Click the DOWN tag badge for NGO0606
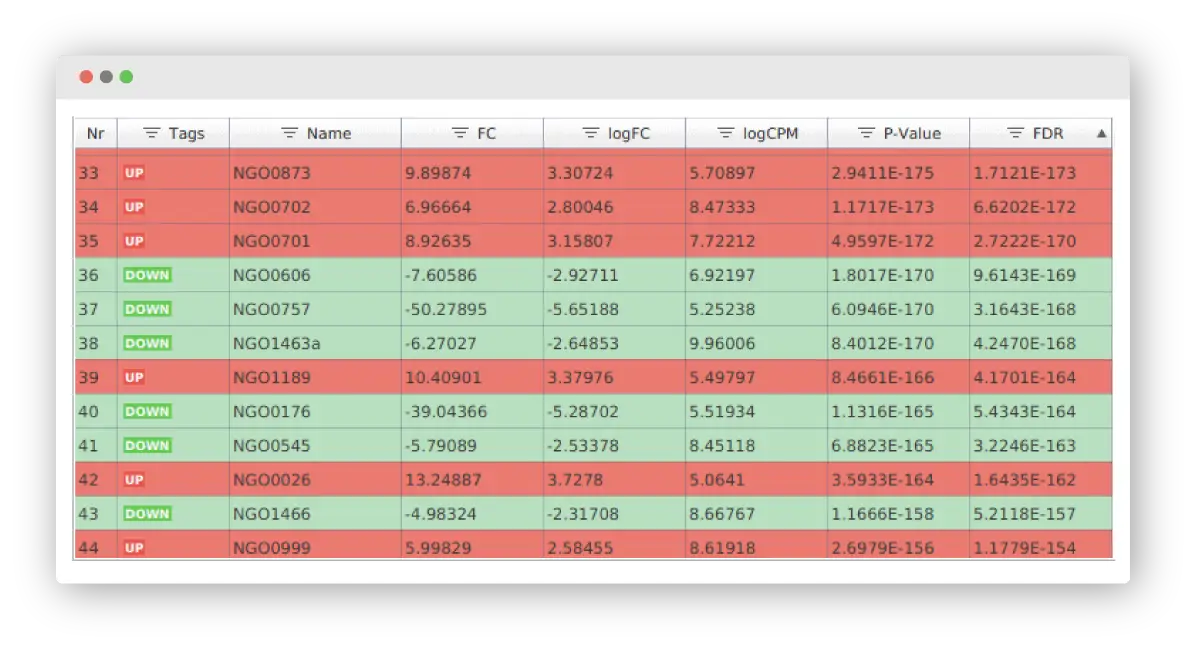The width and height of the screenshot is (1196, 649). (x=147, y=275)
